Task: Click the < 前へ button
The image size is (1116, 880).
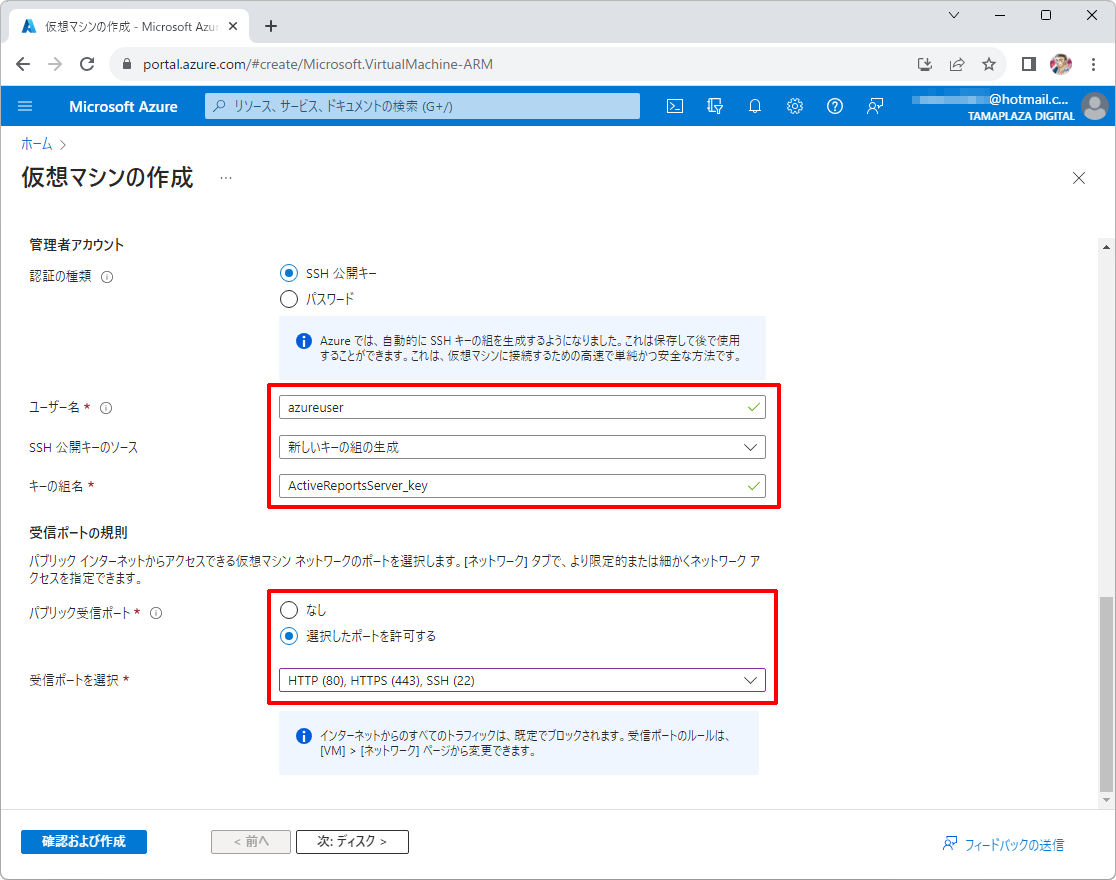Action: [x=251, y=842]
